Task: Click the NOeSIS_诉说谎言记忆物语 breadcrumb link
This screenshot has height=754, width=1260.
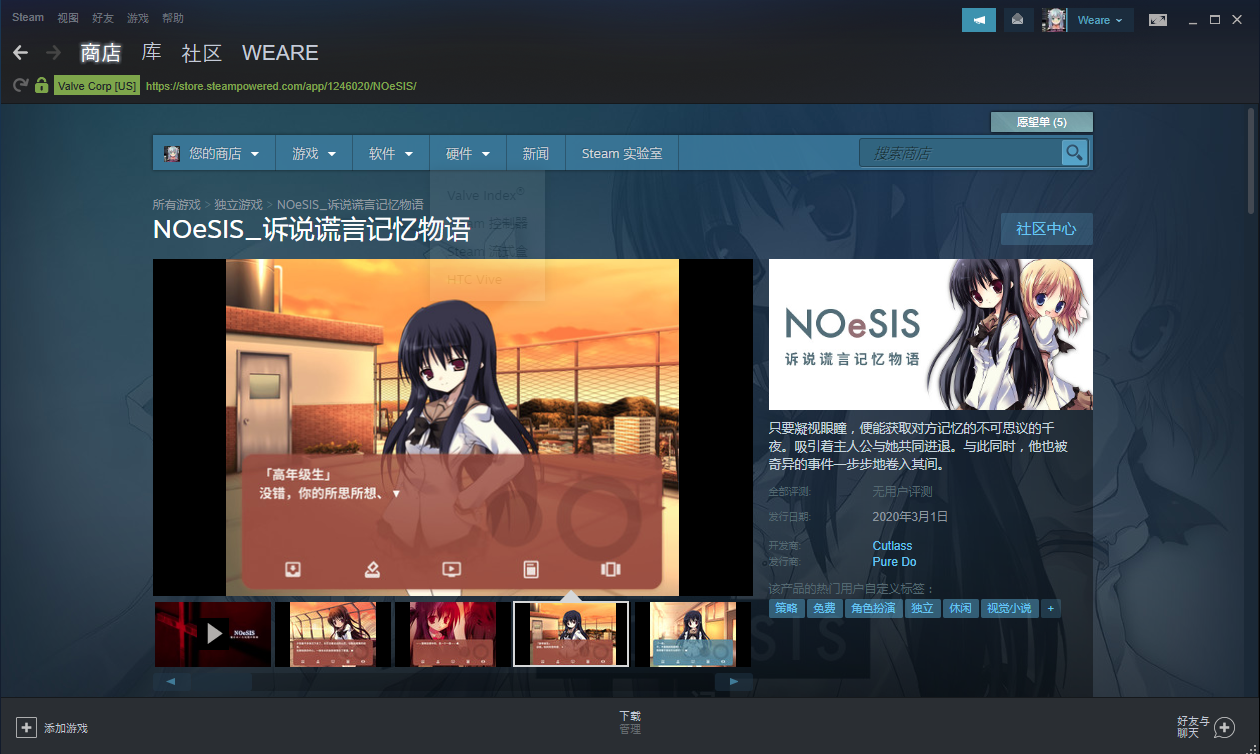Action: click(x=350, y=205)
